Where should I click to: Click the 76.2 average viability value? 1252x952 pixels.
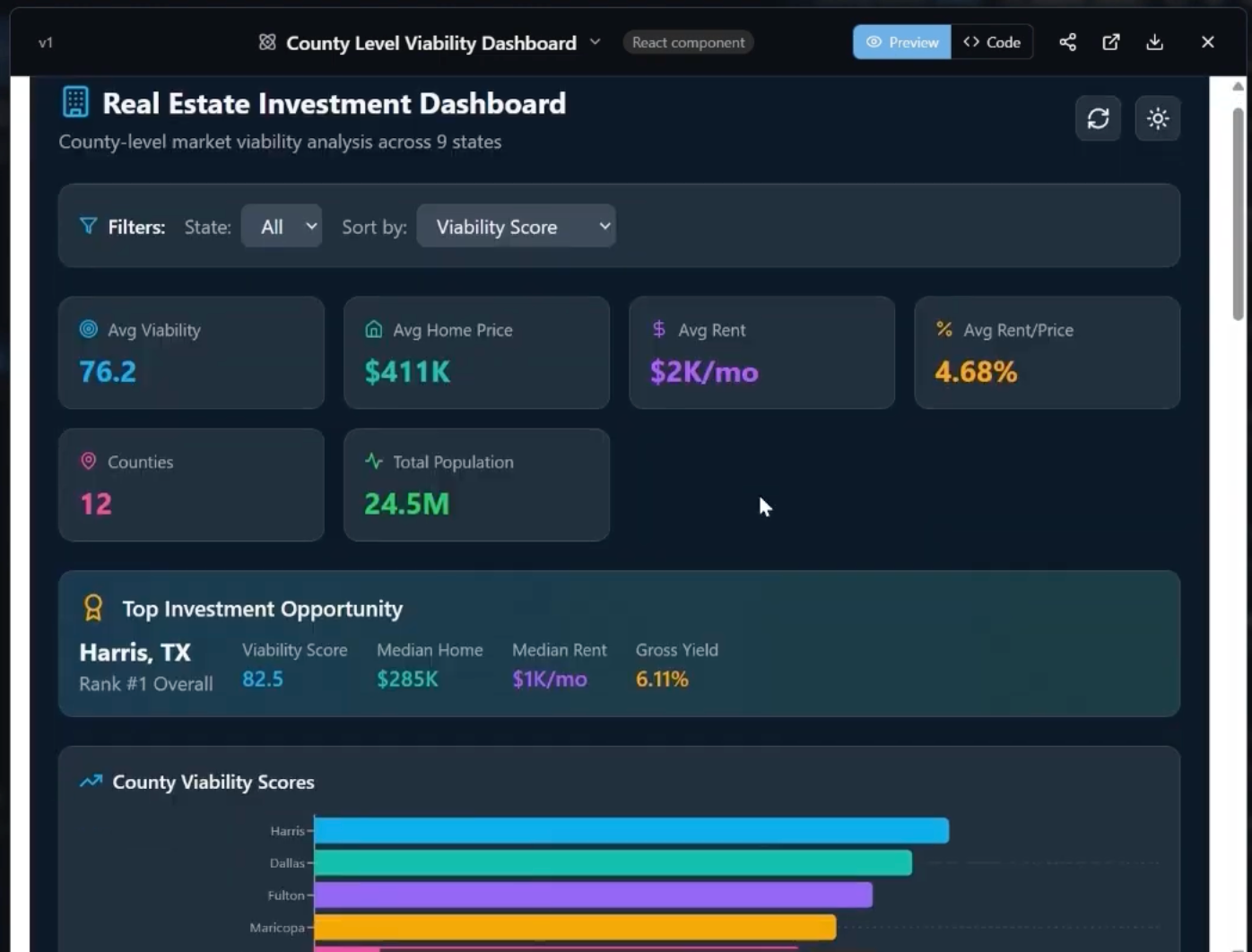(108, 371)
